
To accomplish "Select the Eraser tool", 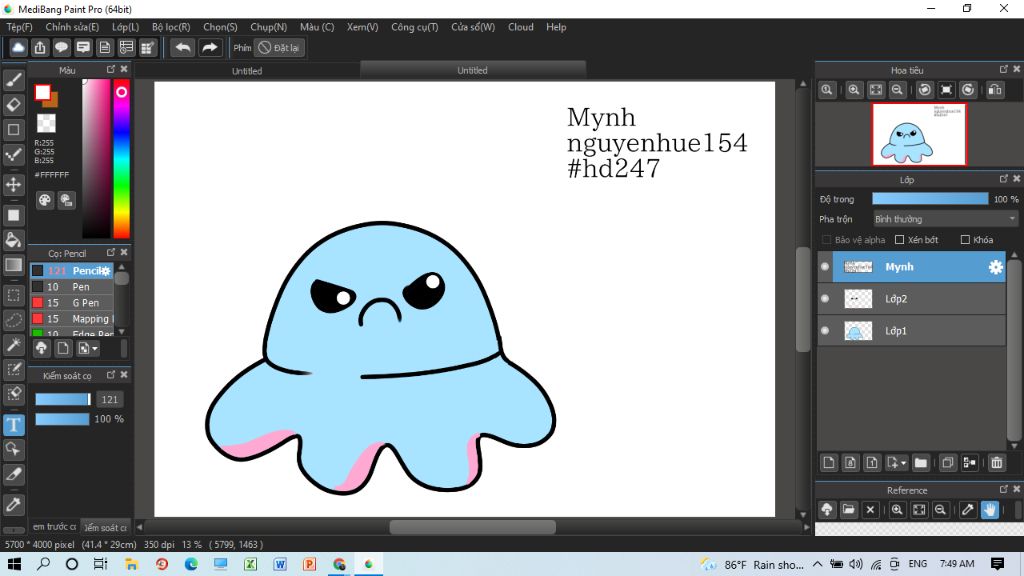I will (14, 104).
